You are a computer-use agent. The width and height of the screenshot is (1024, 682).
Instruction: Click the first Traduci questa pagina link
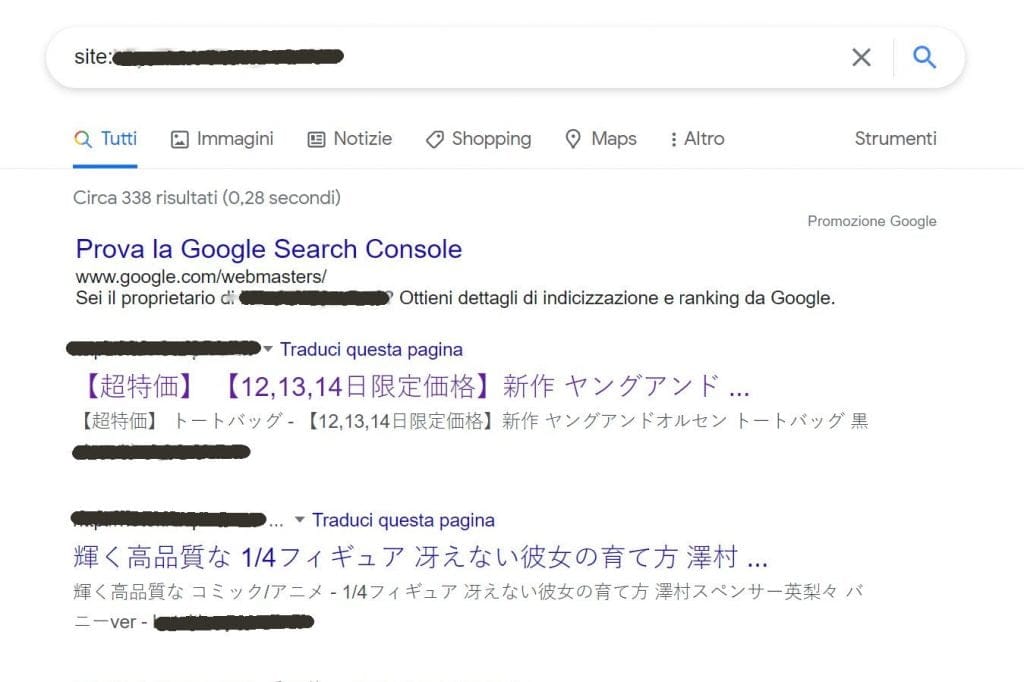tap(372, 349)
